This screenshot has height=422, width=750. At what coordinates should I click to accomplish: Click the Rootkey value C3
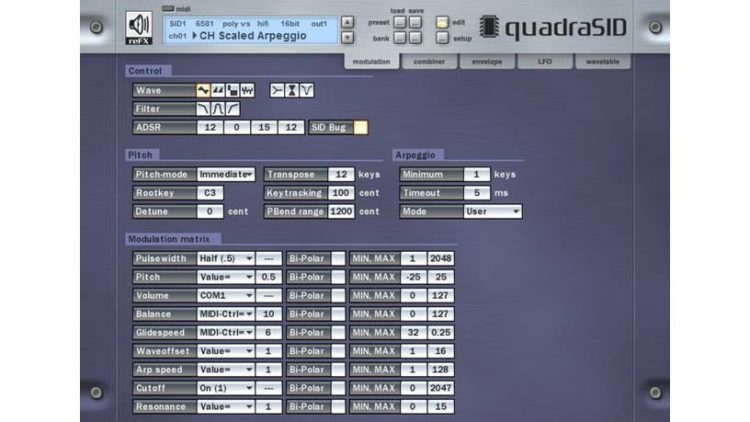tap(210, 193)
